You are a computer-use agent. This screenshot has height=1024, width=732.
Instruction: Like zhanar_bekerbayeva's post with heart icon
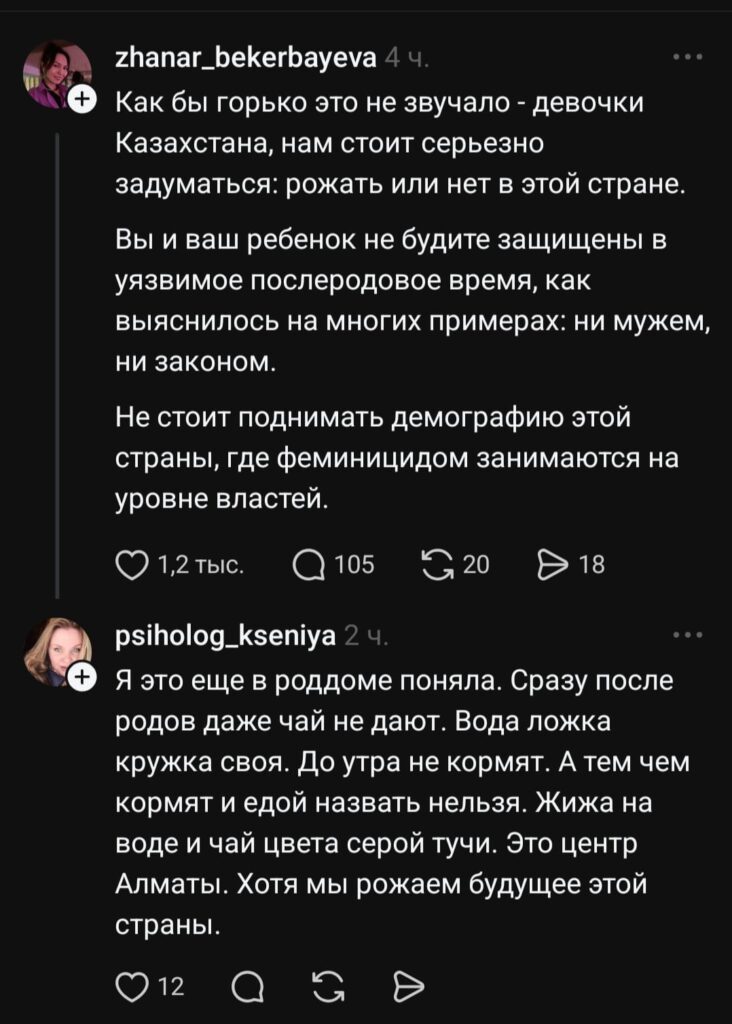pos(131,565)
